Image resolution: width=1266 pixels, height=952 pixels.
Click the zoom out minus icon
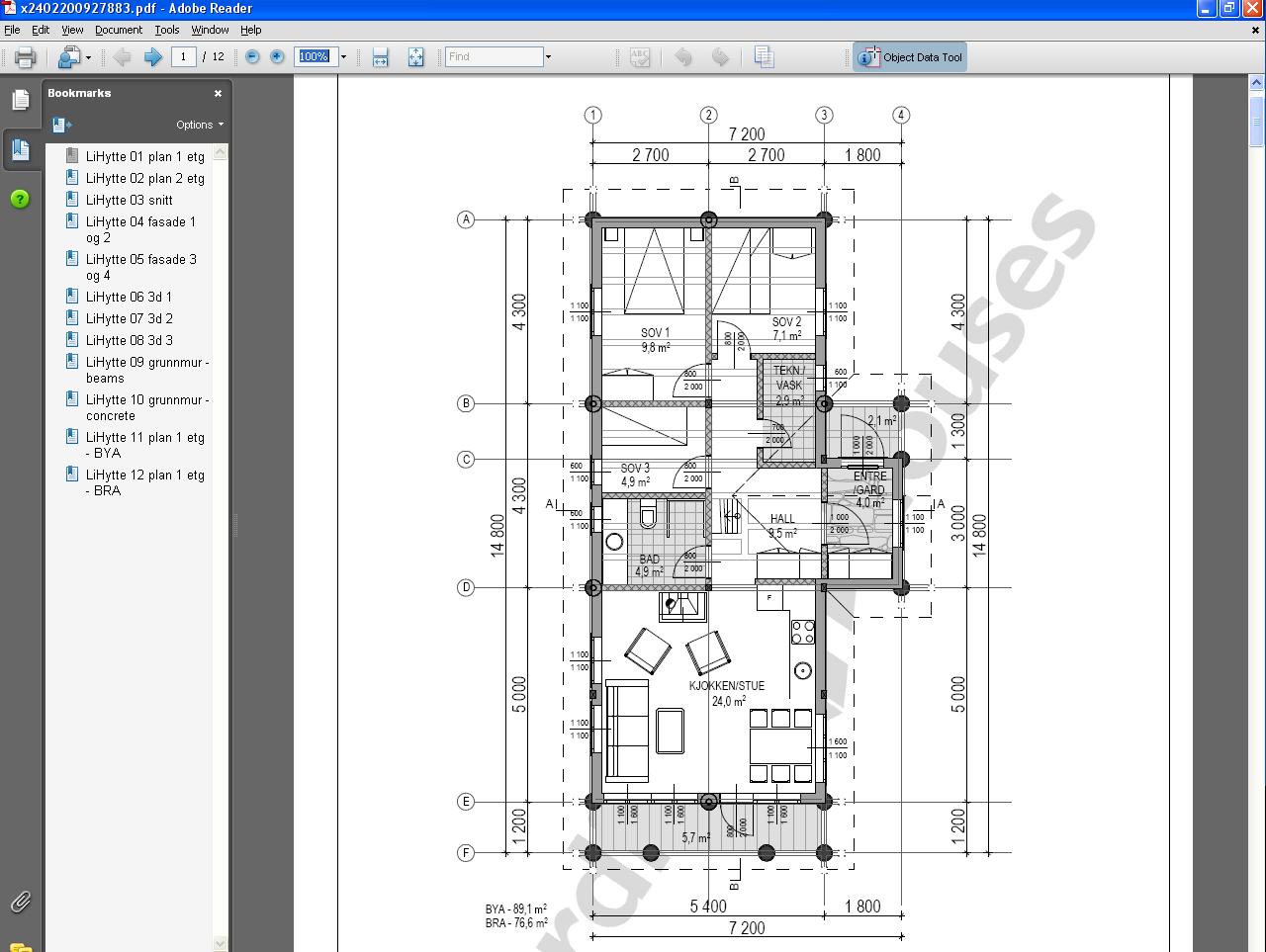(252, 57)
